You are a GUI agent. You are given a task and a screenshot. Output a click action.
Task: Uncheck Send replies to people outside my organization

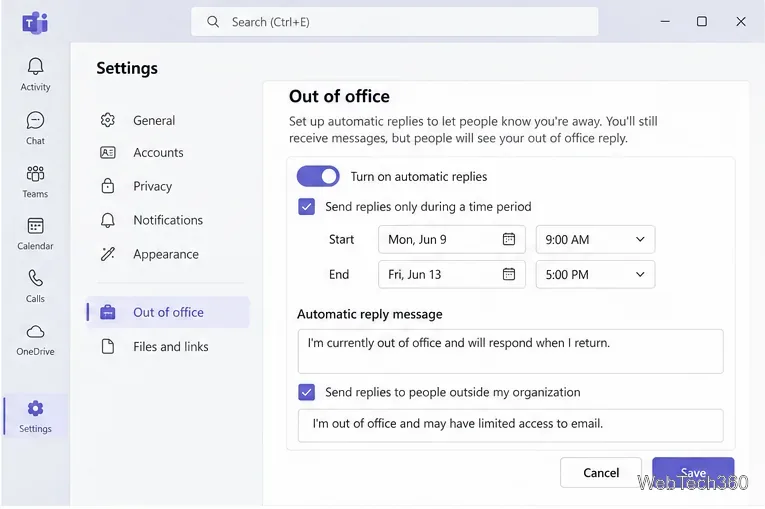coord(306,392)
